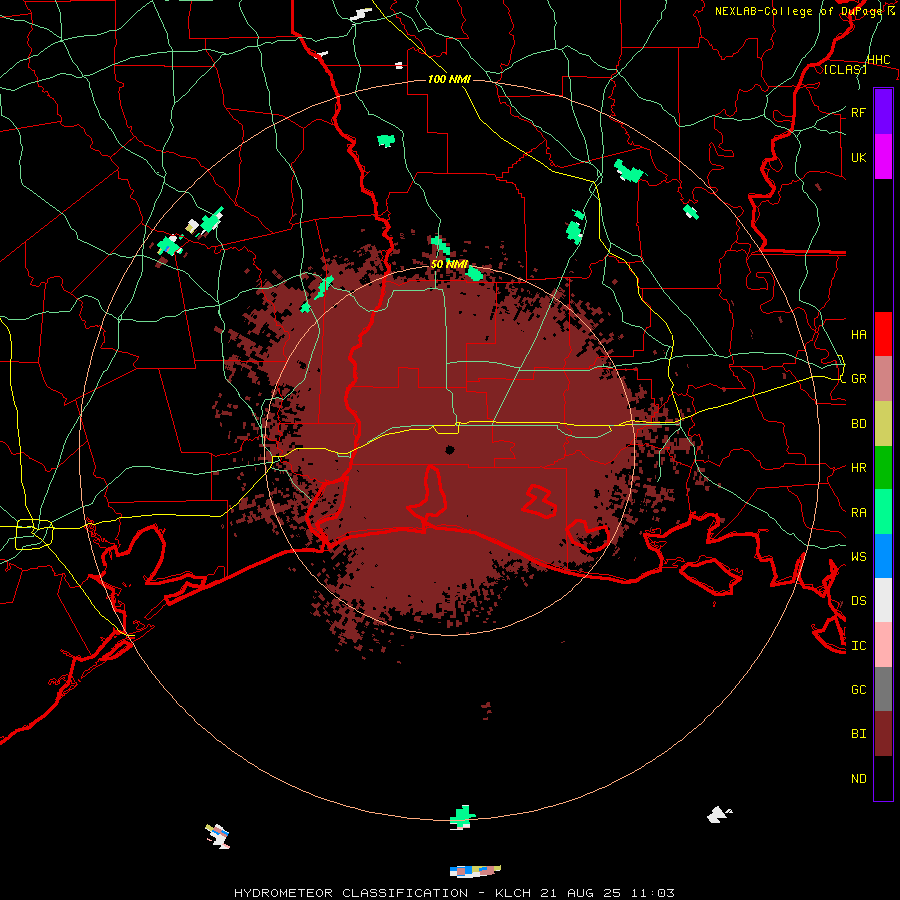Click the GC gray legend swatch
This screenshot has width=900, height=900.
tap(883, 689)
